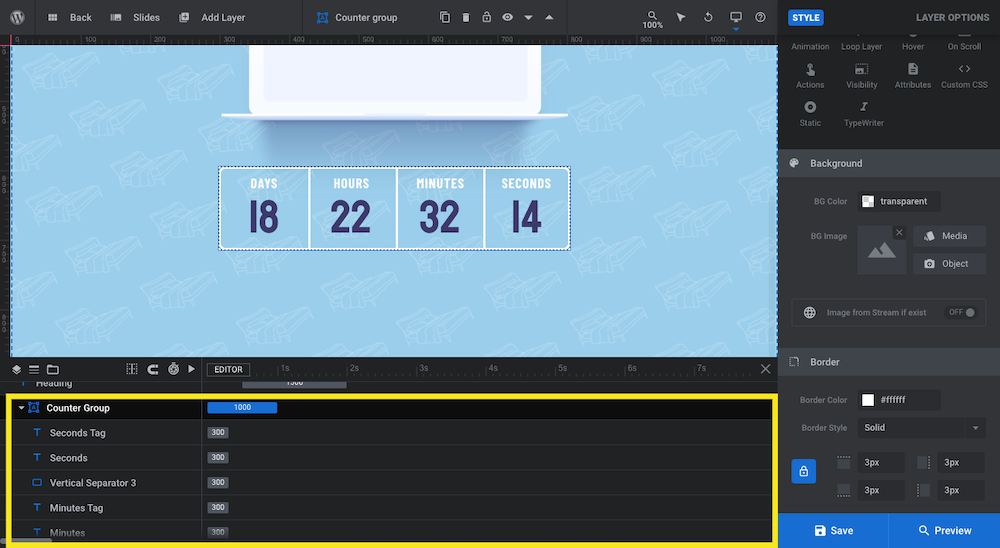Open the TypeWriter settings icon

point(864,114)
